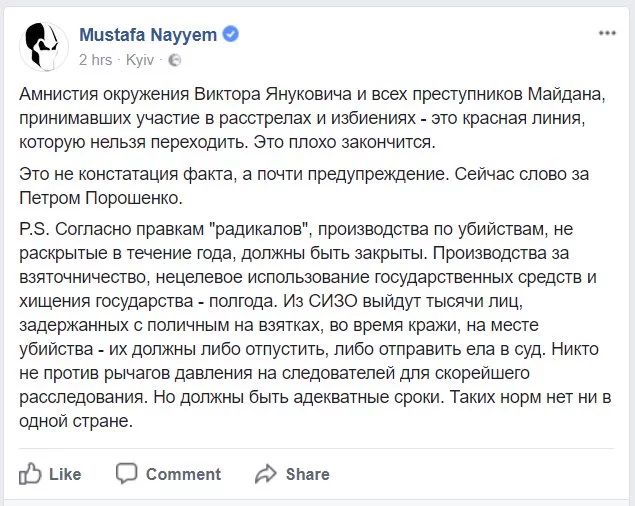The width and height of the screenshot is (635, 506).
Task: Click the Share arrow icon
Action: coord(265,473)
